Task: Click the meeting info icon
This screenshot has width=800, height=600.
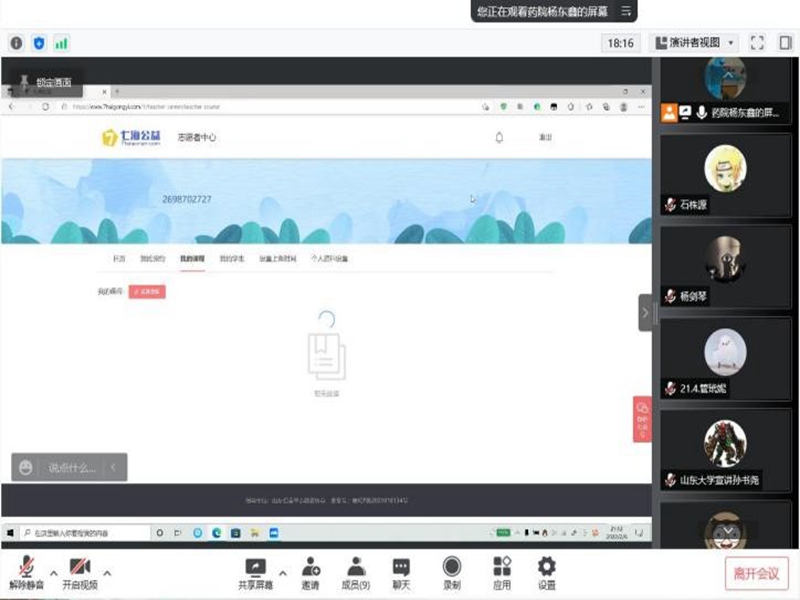Action: [x=16, y=43]
